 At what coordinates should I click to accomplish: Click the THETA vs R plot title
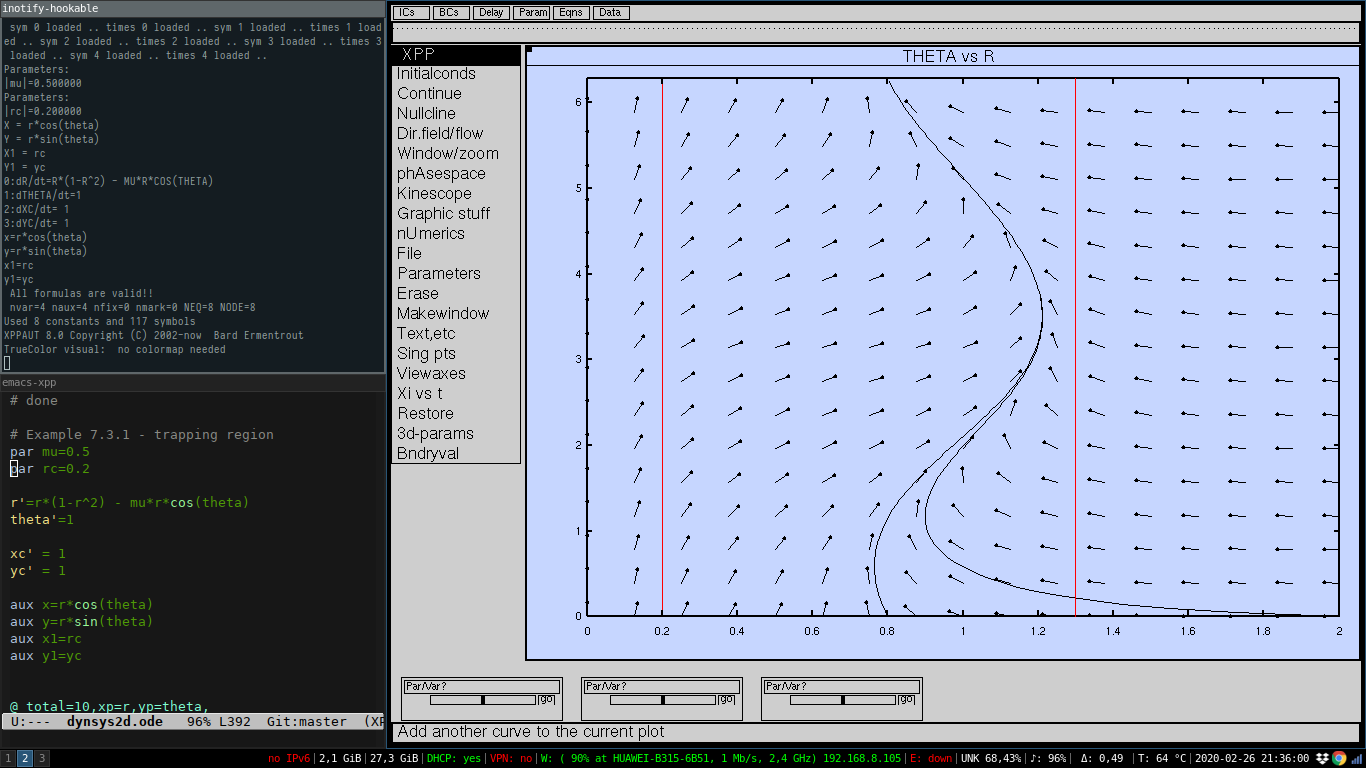[948, 57]
